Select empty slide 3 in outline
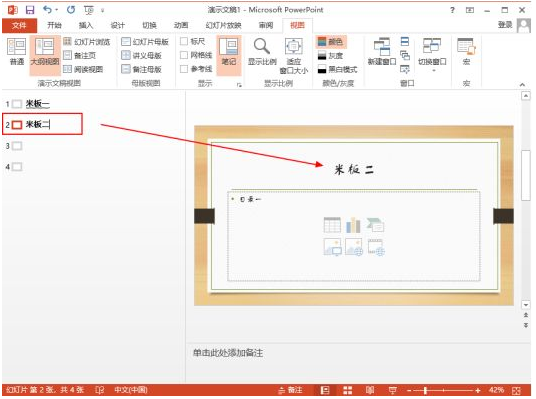This screenshot has width=536, height=399. (17, 146)
